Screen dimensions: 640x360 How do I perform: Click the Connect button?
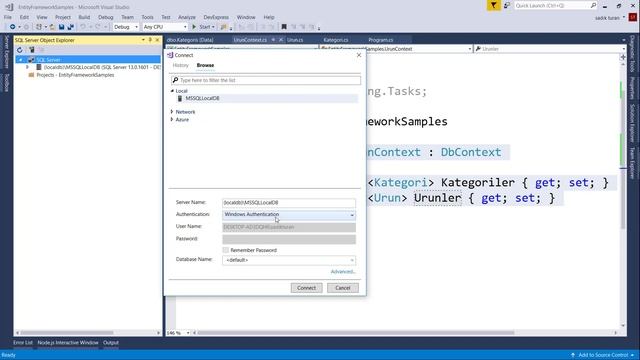(x=307, y=288)
